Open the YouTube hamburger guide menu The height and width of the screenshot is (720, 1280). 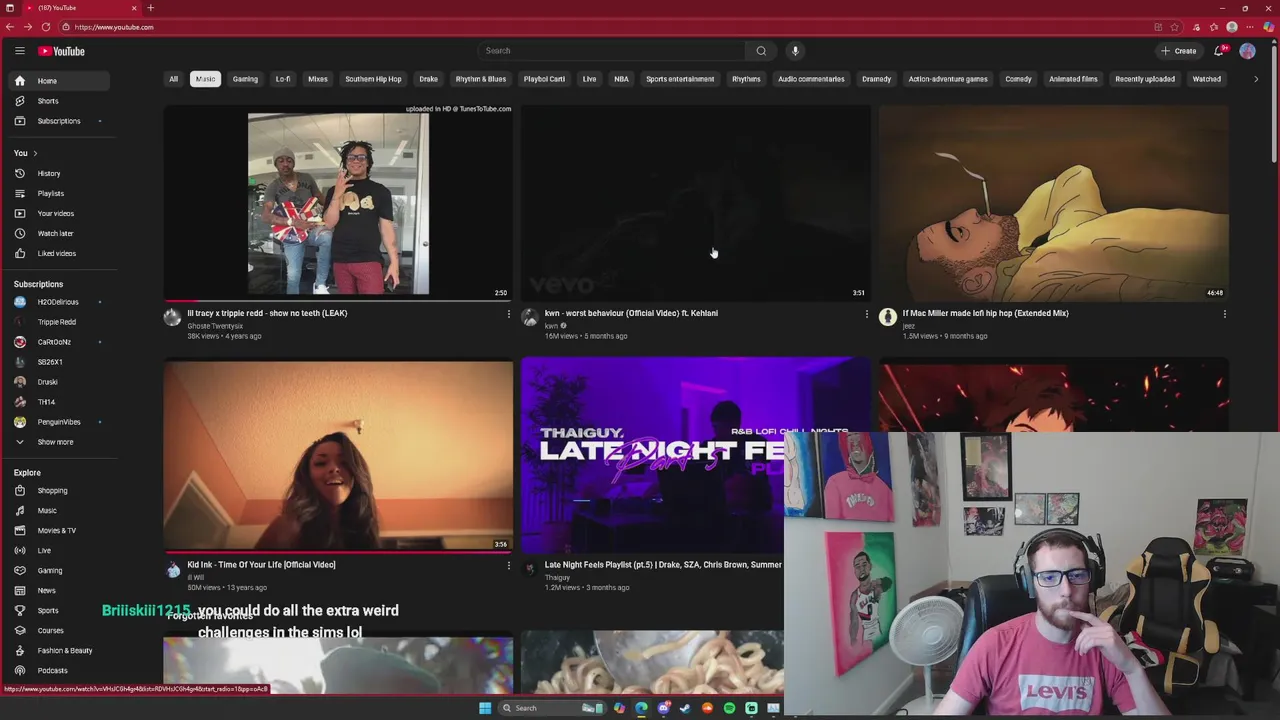pos(19,51)
